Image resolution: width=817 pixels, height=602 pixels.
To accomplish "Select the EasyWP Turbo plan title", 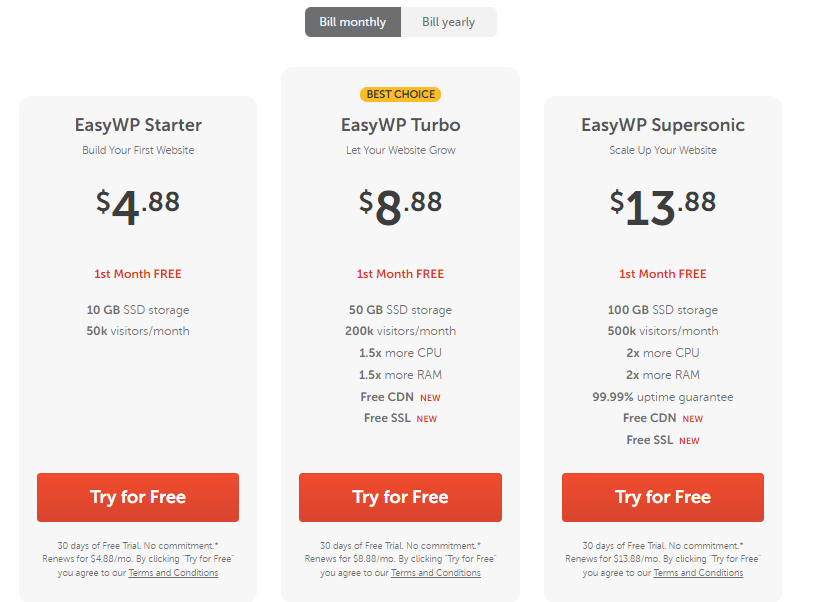I will coord(401,125).
